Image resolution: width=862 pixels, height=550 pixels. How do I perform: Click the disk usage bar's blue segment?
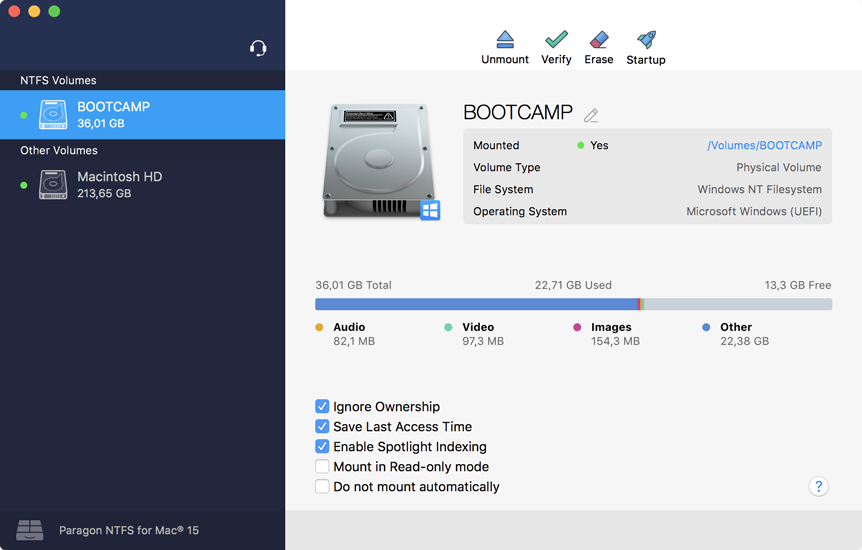coord(475,304)
